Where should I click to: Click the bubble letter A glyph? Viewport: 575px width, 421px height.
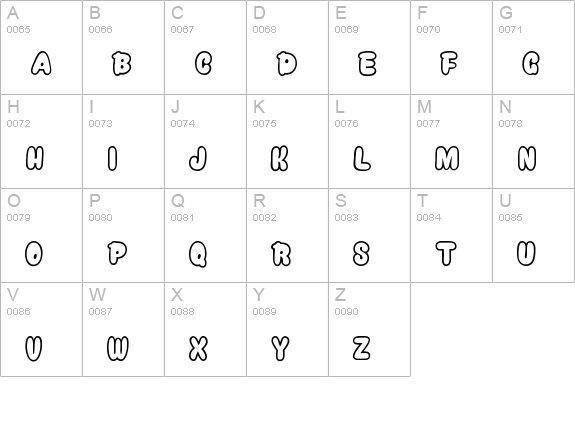(41, 63)
